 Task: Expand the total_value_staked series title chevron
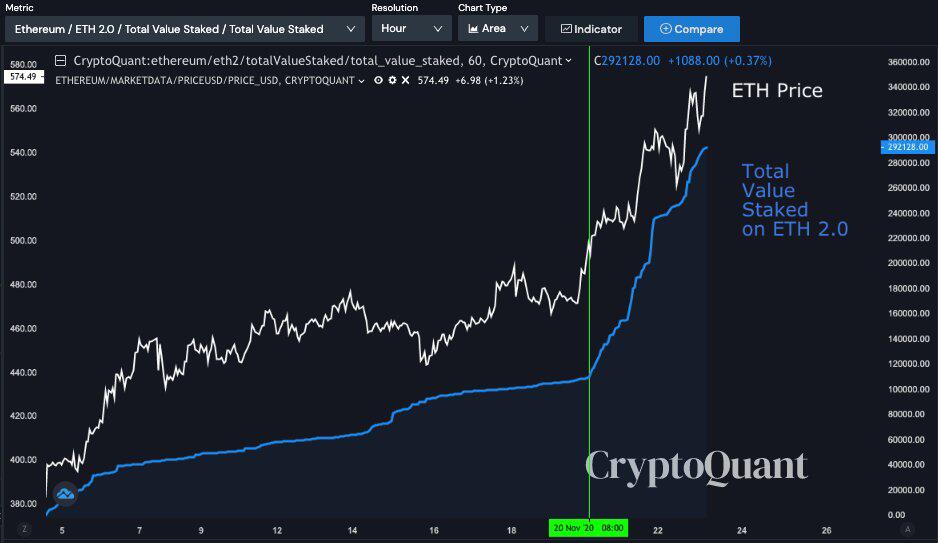pyautogui.click(x=568, y=60)
